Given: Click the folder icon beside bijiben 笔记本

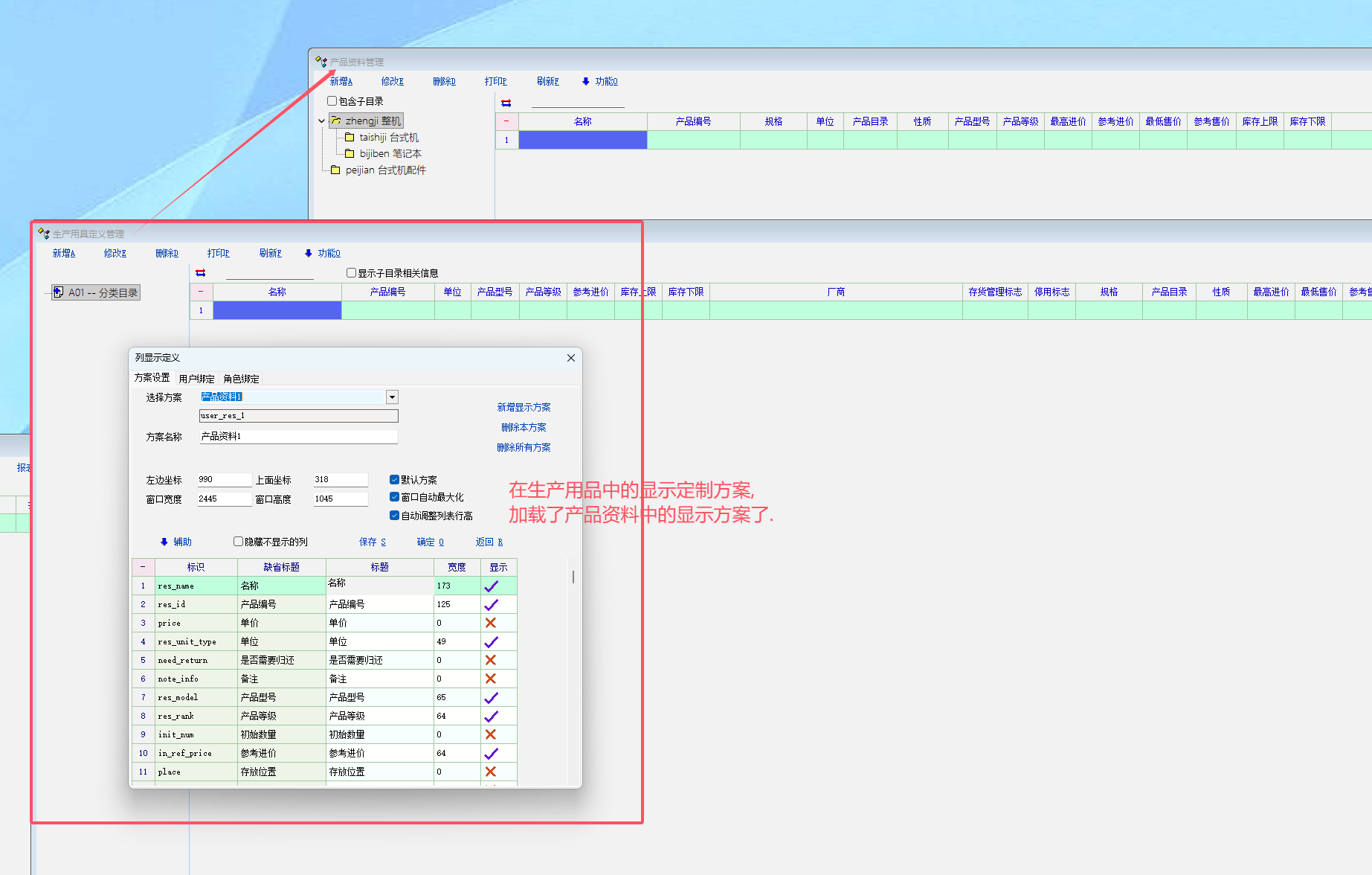Looking at the screenshot, I should point(350,153).
